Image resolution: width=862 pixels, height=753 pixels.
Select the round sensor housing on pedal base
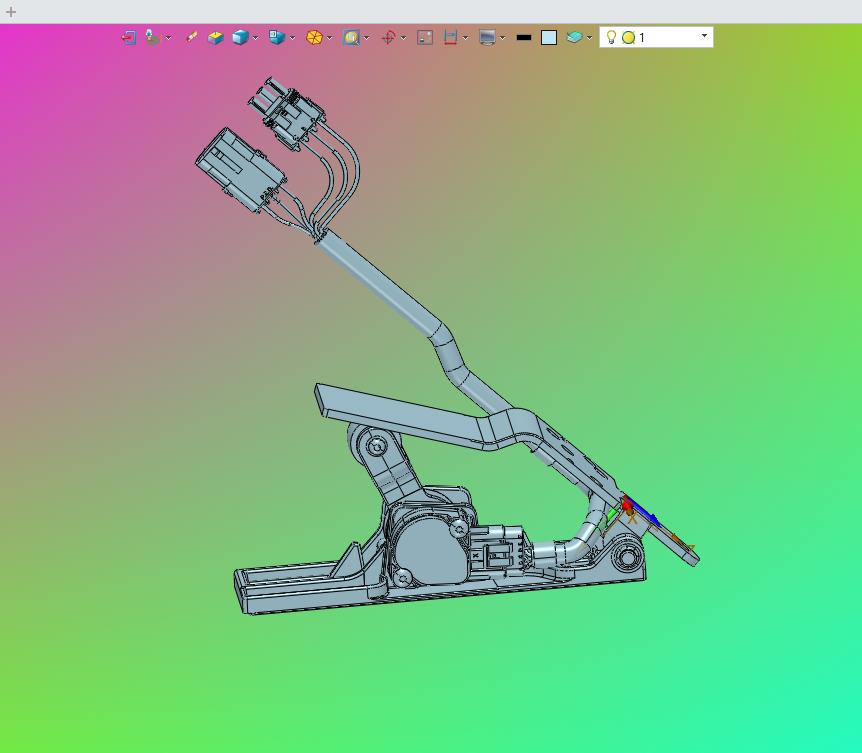coord(432,550)
